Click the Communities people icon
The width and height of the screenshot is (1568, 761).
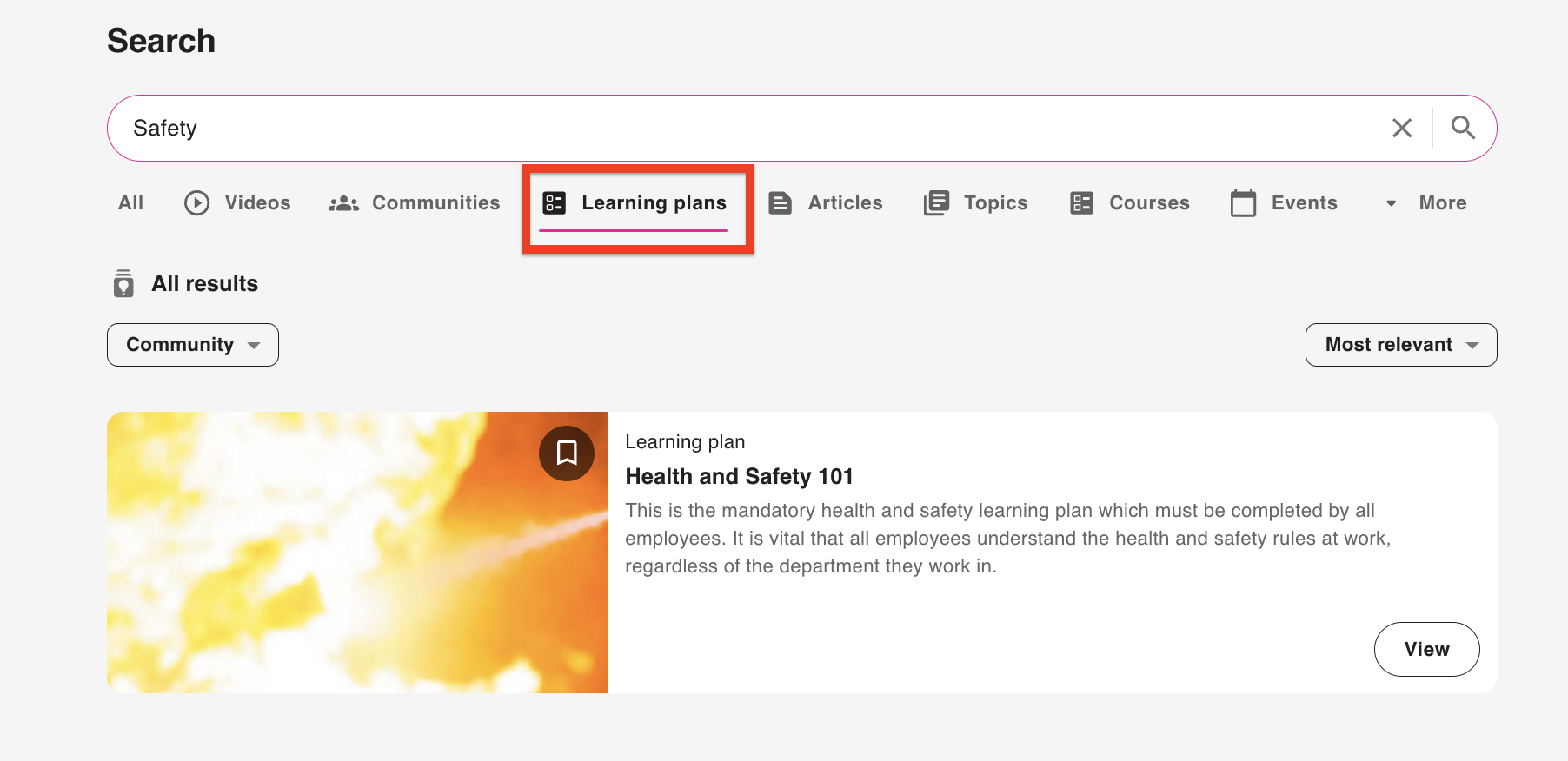pos(343,203)
